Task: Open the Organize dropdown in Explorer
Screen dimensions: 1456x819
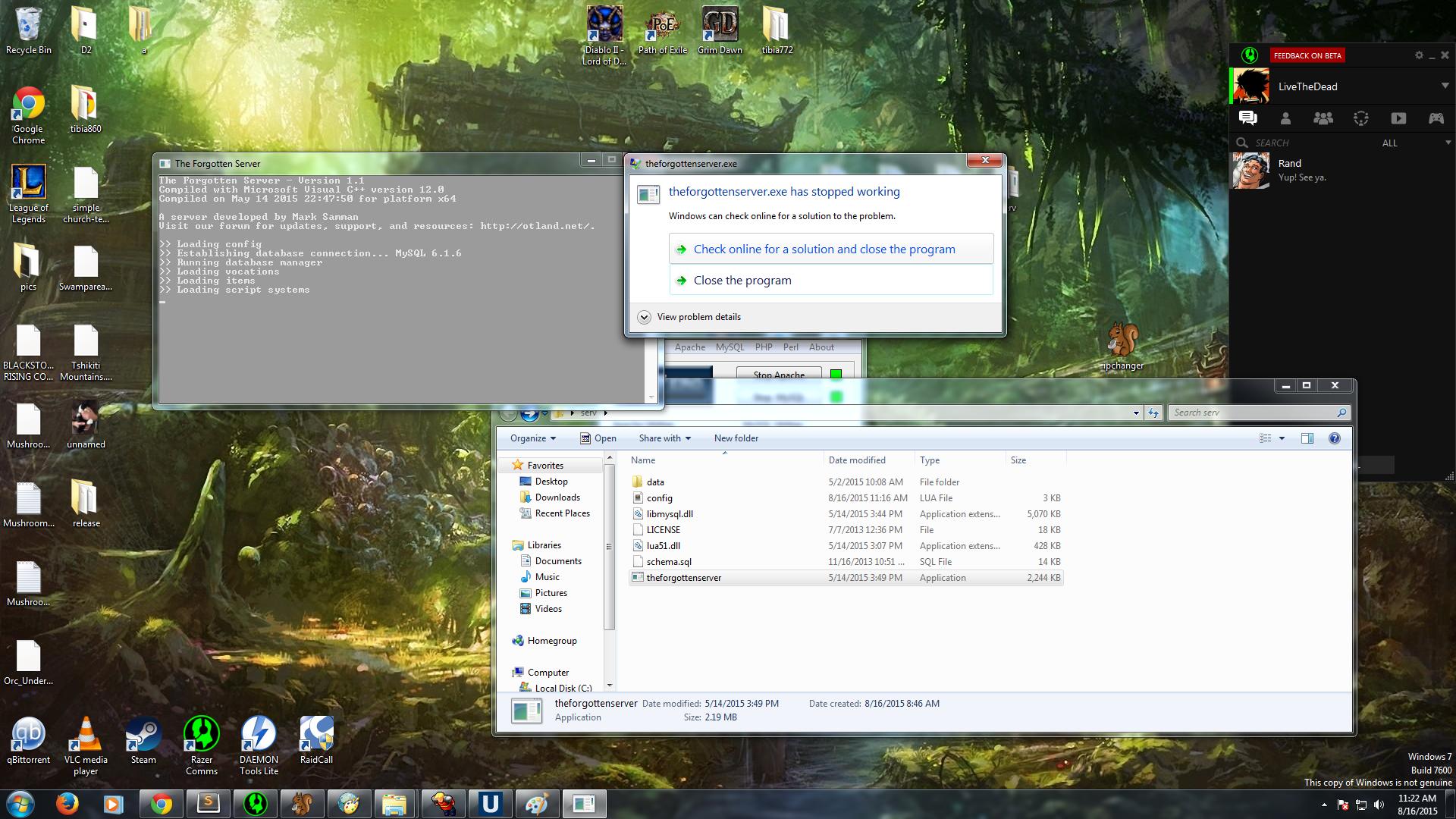Action: click(x=532, y=438)
